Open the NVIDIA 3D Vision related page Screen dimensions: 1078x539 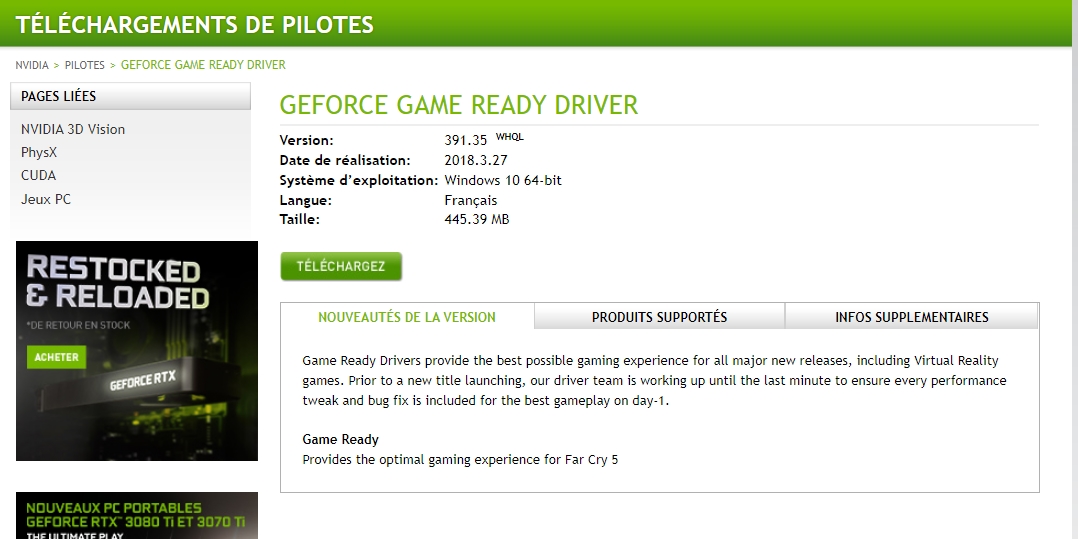(73, 129)
